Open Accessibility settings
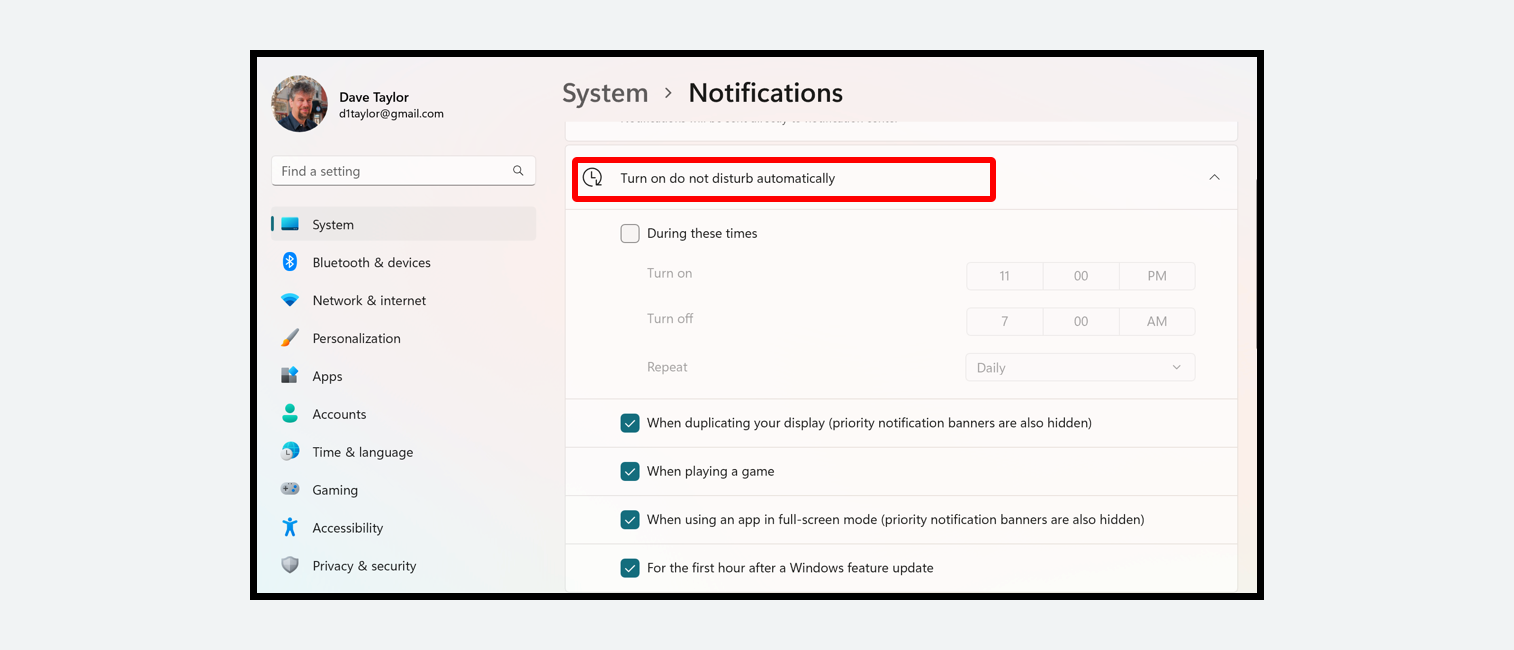 point(347,527)
